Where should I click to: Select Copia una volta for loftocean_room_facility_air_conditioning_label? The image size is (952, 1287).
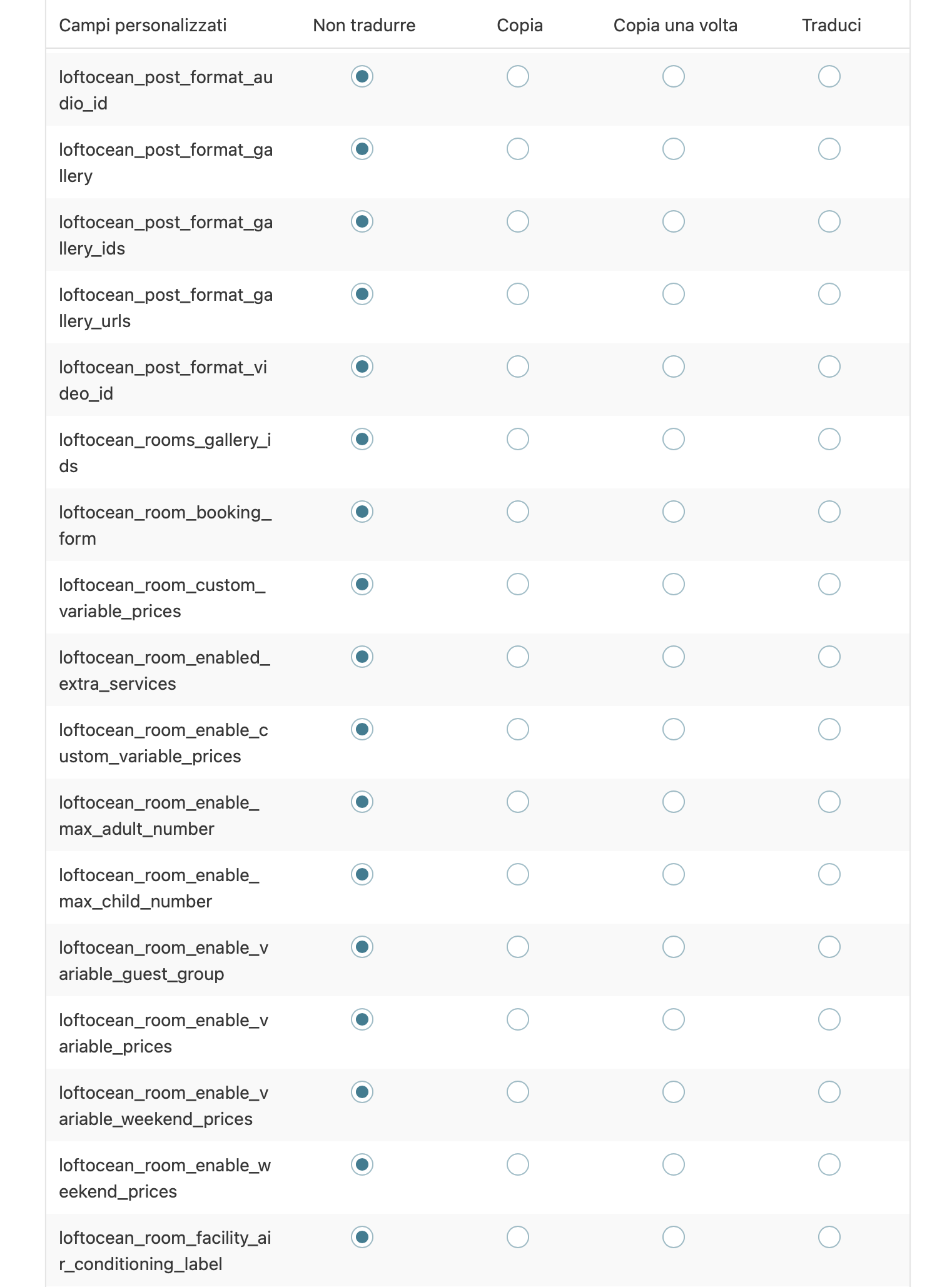click(x=674, y=1236)
